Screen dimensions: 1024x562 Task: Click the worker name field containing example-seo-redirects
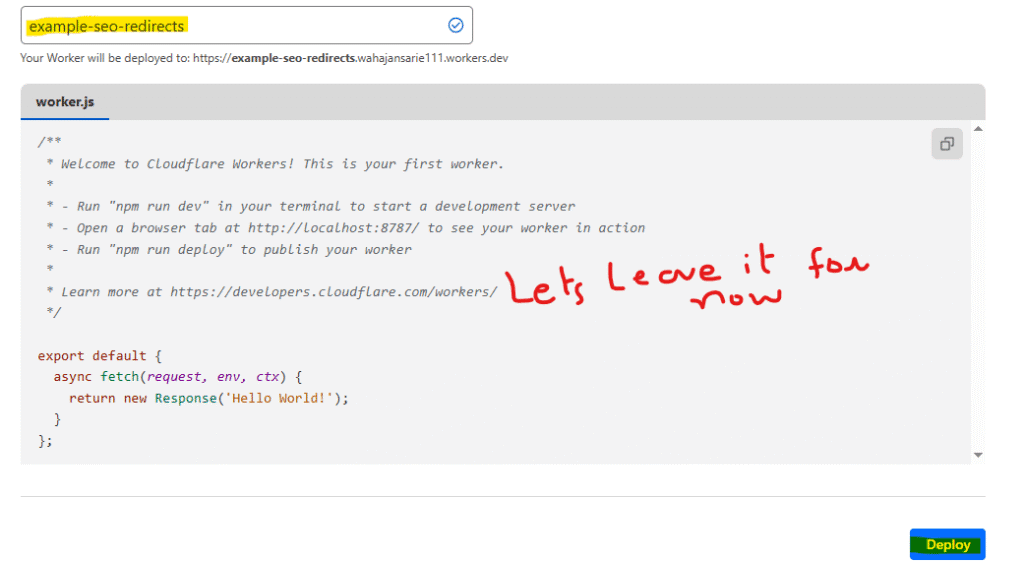[230, 26]
